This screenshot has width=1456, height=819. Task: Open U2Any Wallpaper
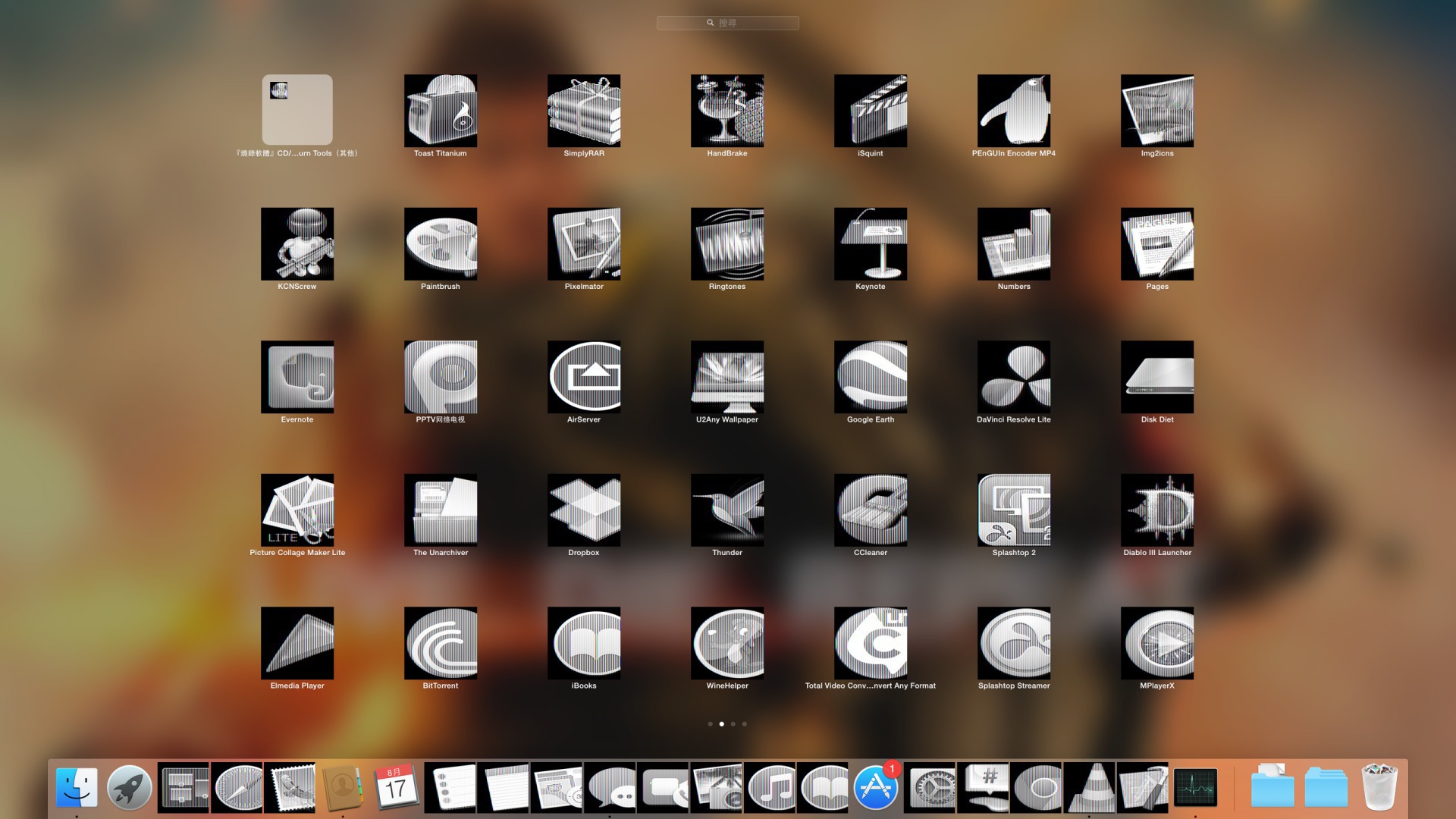(727, 377)
